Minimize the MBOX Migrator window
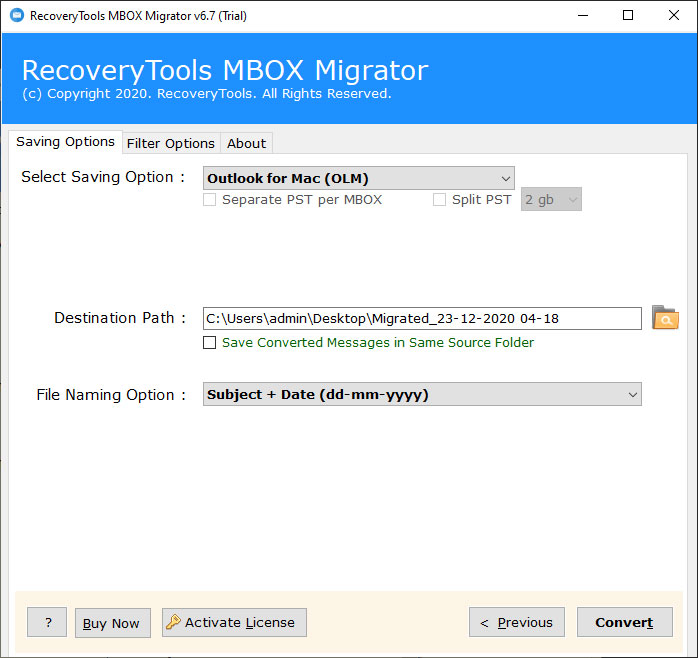This screenshot has height=658, width=698. [583, 16]
